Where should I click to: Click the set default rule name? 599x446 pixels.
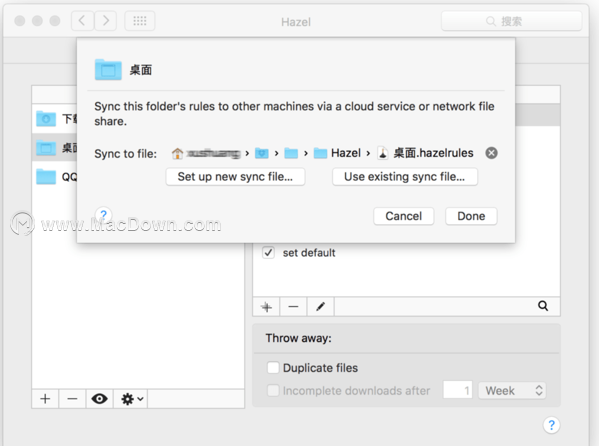tap(309, 253)
